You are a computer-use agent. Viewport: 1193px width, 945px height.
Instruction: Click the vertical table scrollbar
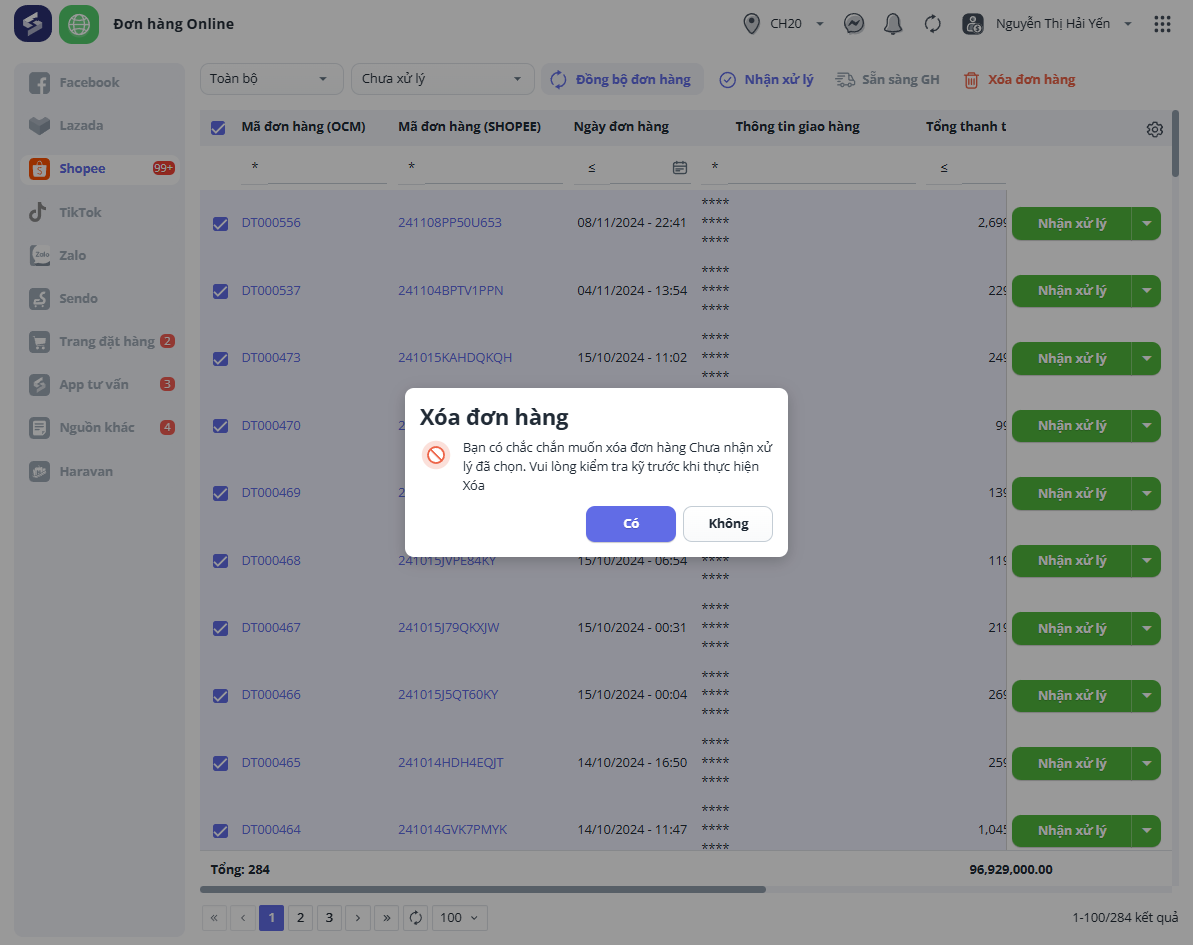pyautogui.click(x=1176, y=143)
